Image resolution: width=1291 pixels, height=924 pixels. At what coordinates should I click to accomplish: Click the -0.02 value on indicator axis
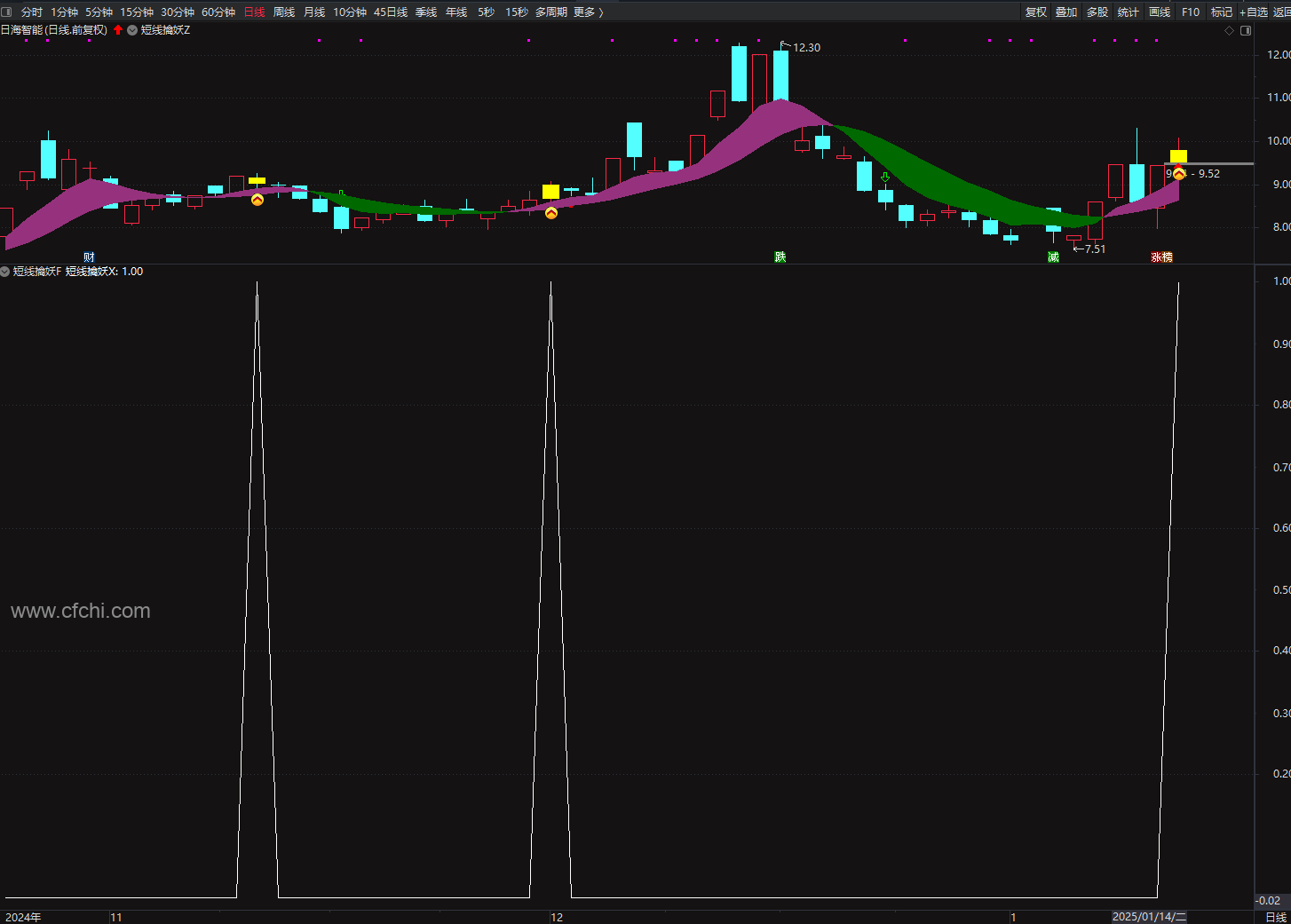[x=1269, y=900]
